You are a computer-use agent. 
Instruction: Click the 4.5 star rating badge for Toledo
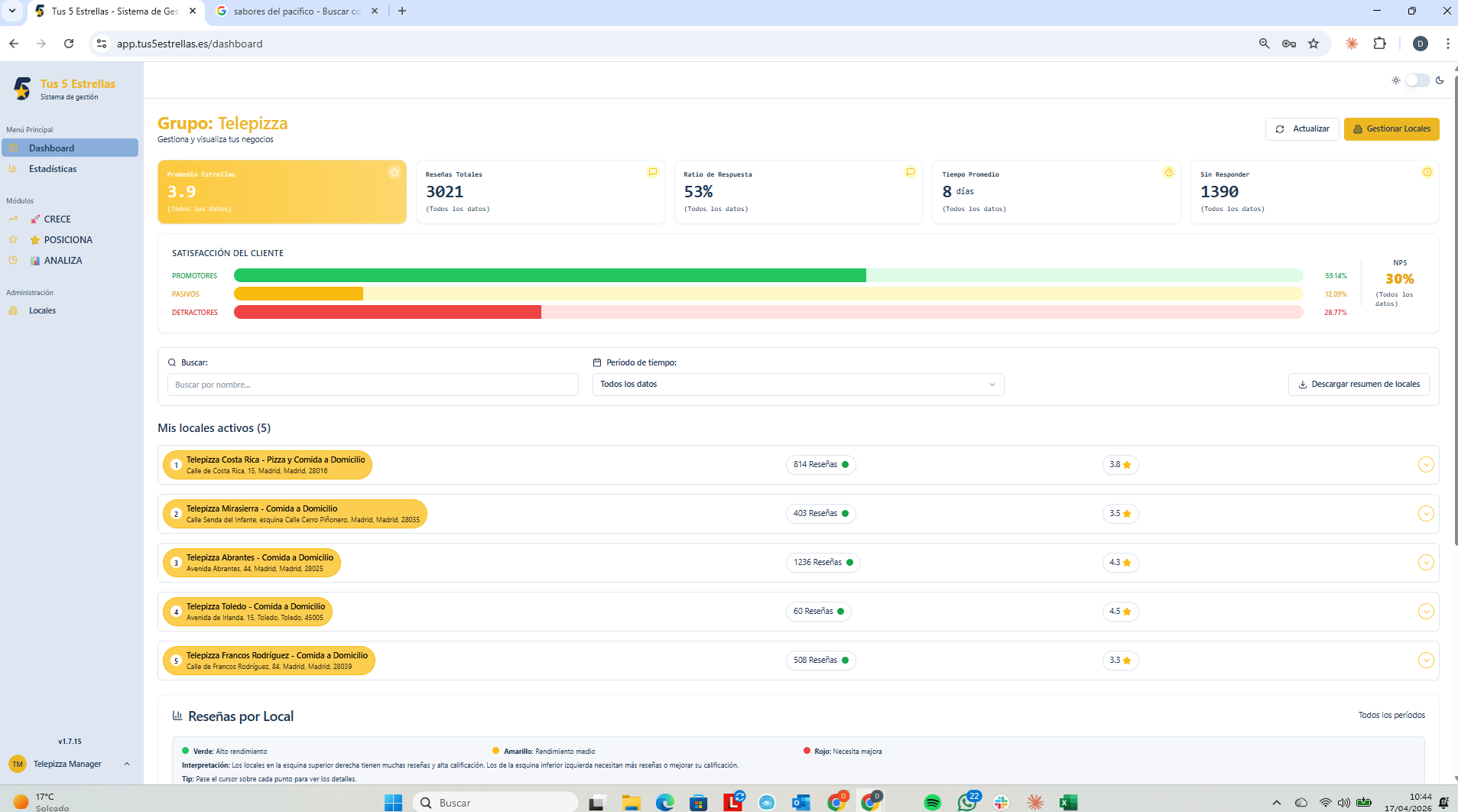[x=1120, y=611]
